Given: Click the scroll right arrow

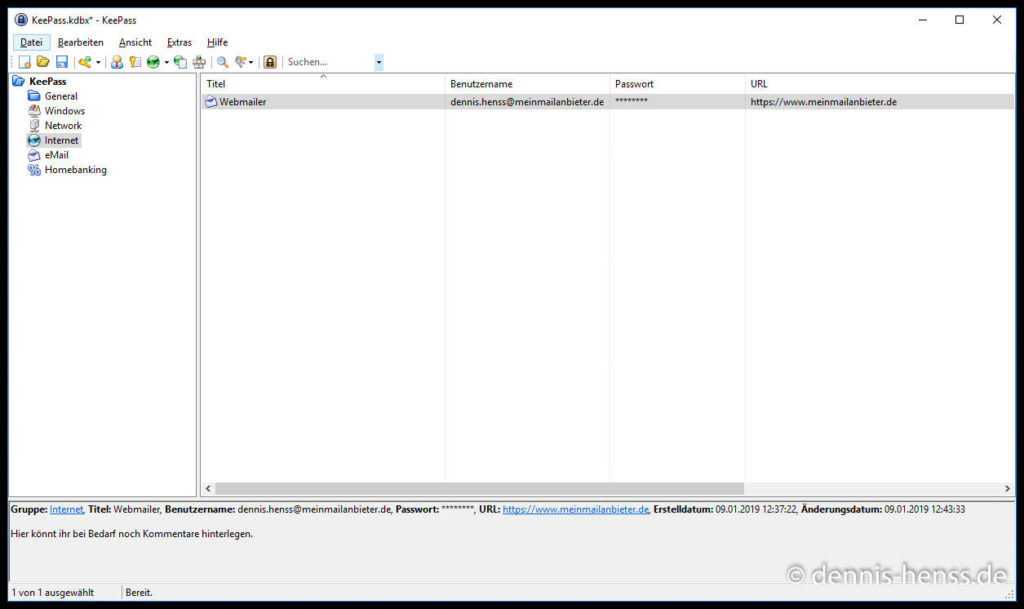Looking at the screenshot, I should pos(1007,488).
